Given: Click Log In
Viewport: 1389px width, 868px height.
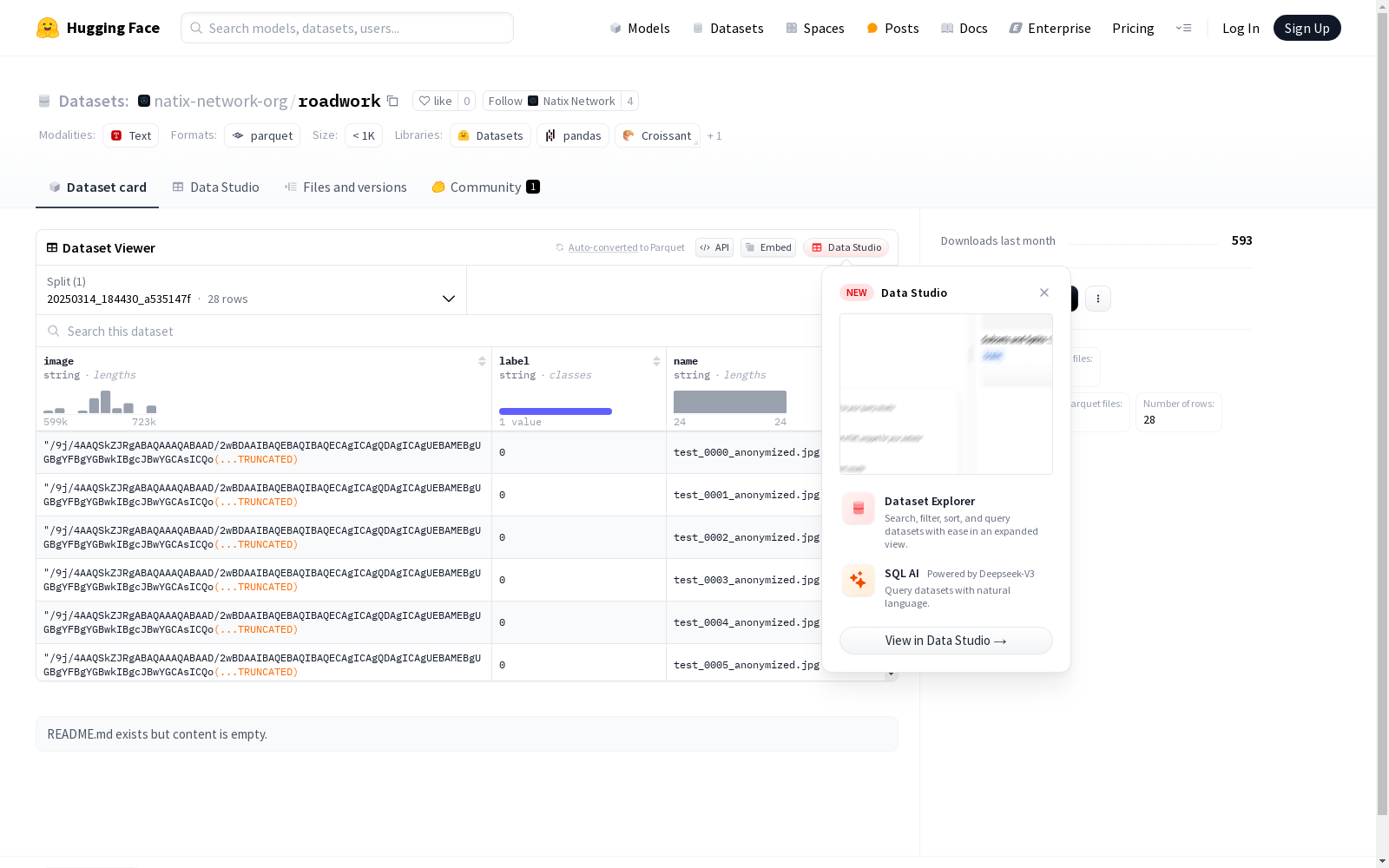Looking at the screenshot, I should (1241, 28).
